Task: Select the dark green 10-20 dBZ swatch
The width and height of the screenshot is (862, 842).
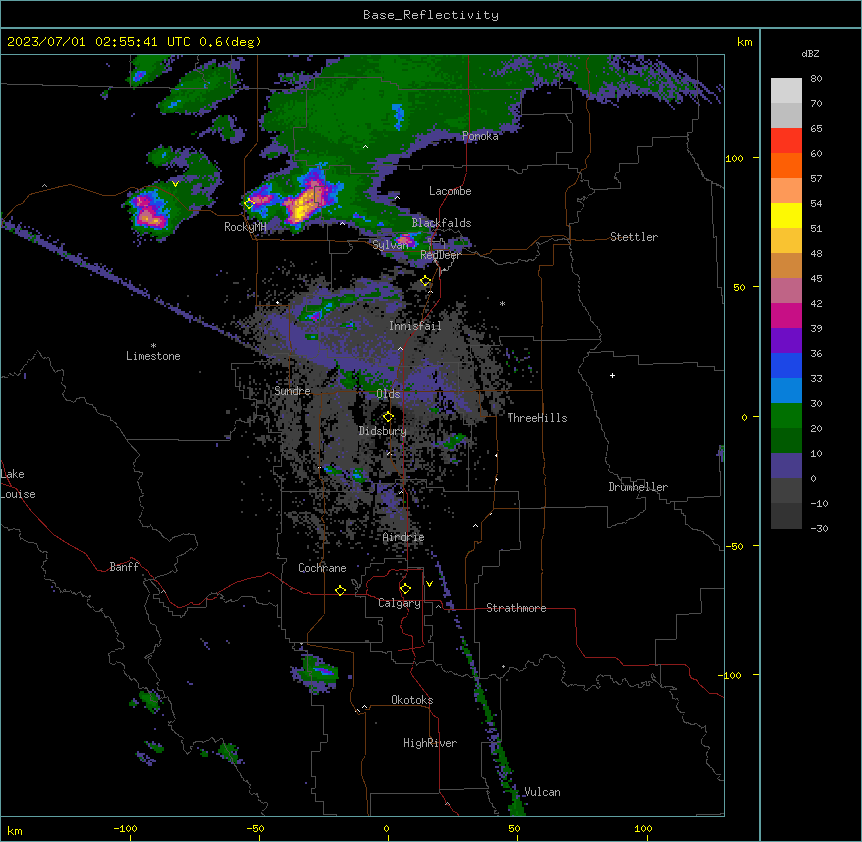Action: click(x=786, y=440)
